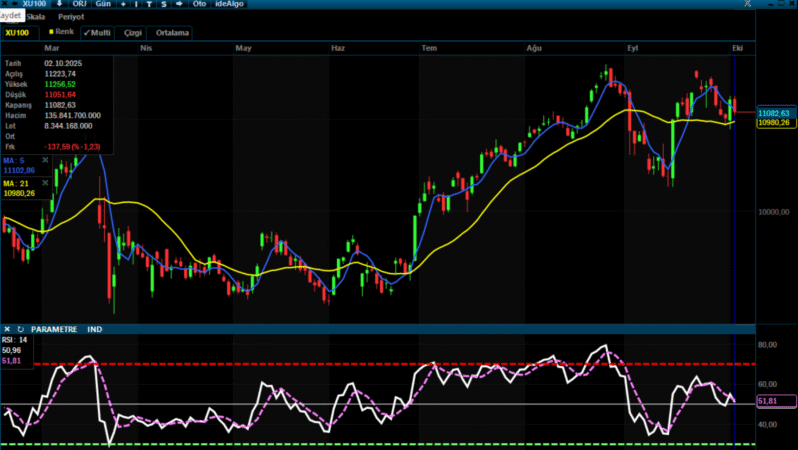Viewport: 798px width, 450px height.
Task: Click the ideAlgo button
Action: point(230,4)
